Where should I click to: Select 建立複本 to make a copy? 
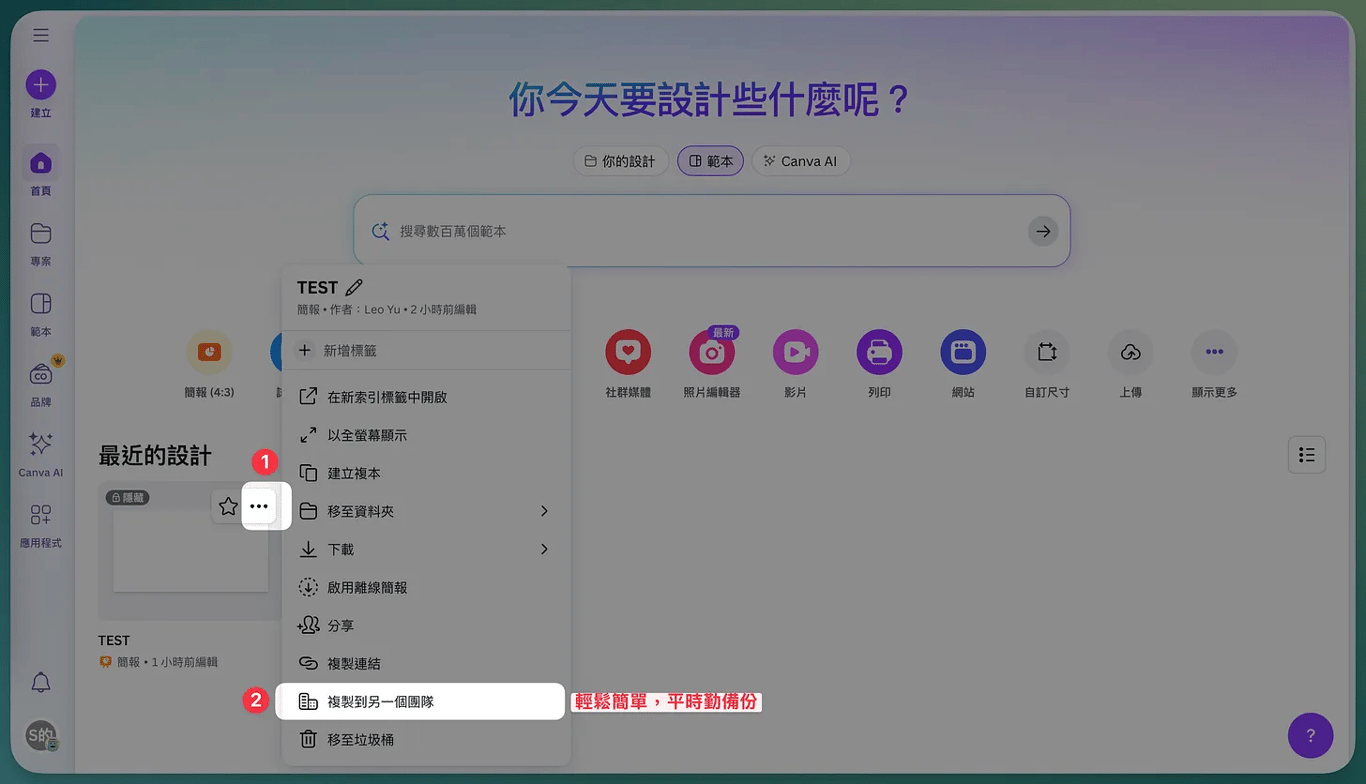pos(426,473)
